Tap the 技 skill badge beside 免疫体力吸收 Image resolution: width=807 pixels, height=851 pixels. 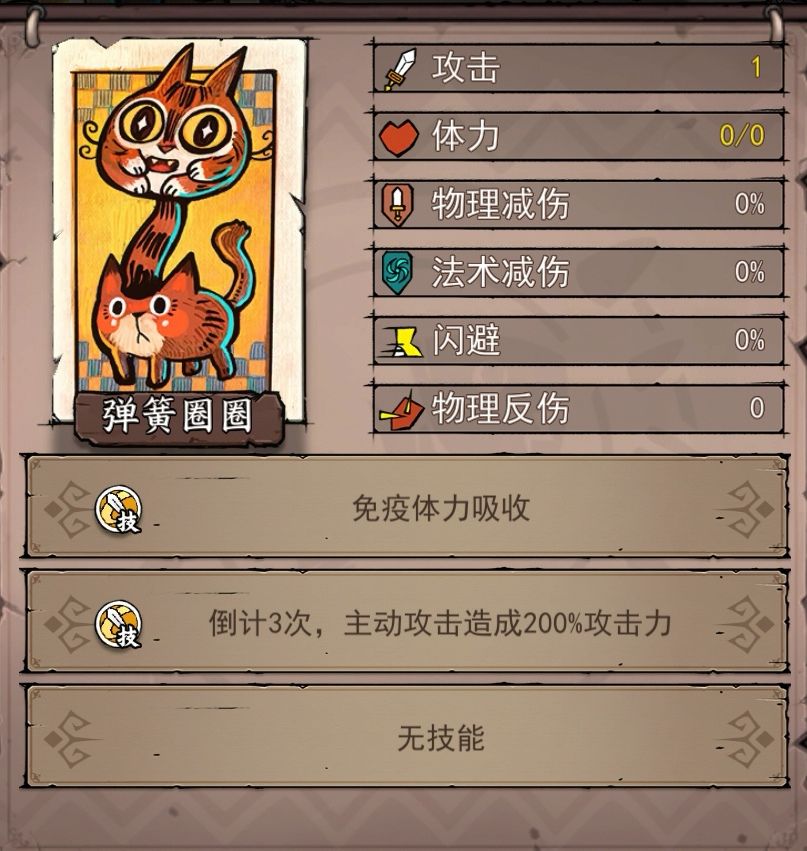tap(119, 509)
